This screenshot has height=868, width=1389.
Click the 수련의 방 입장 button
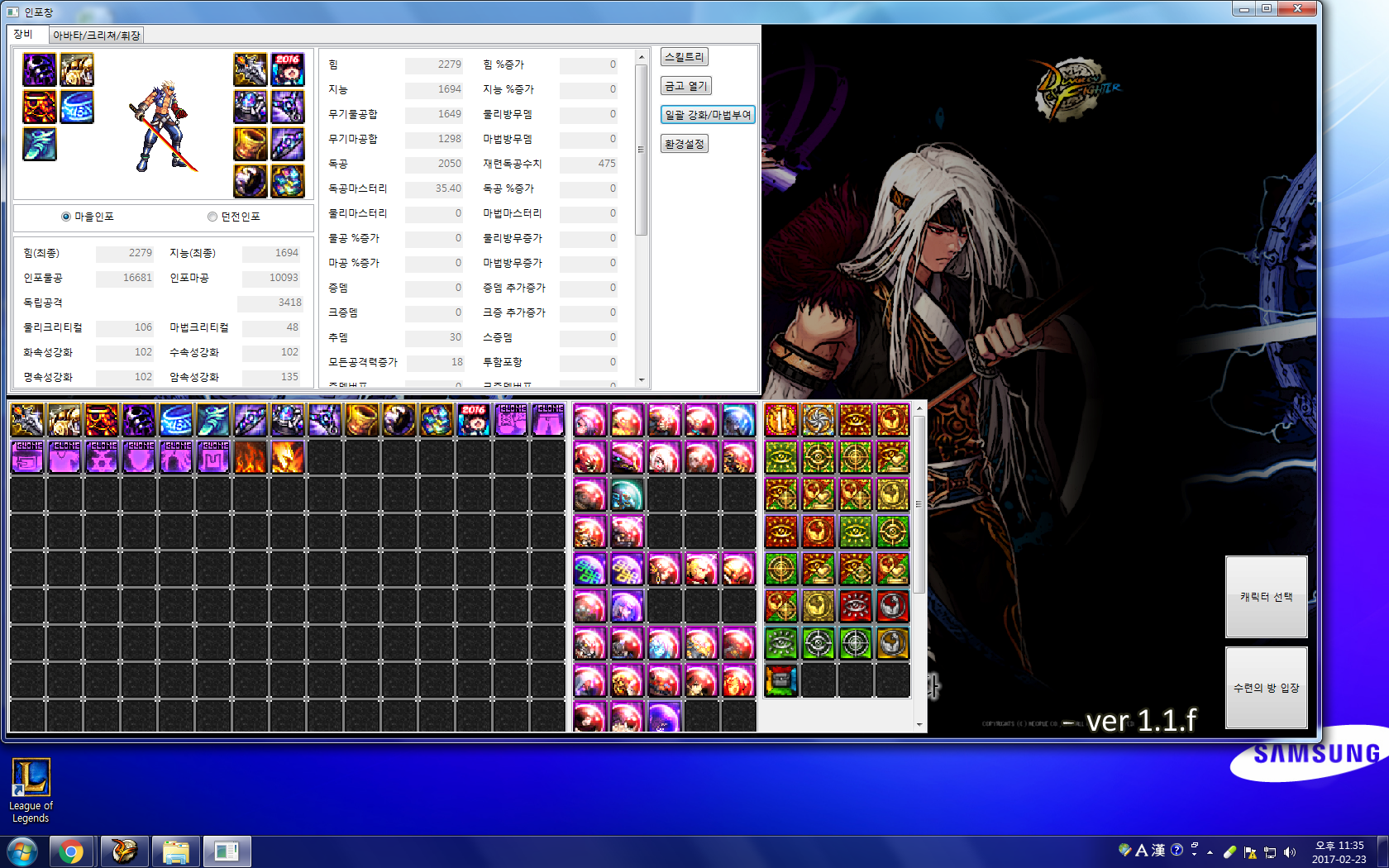[x=1266, y=688]
